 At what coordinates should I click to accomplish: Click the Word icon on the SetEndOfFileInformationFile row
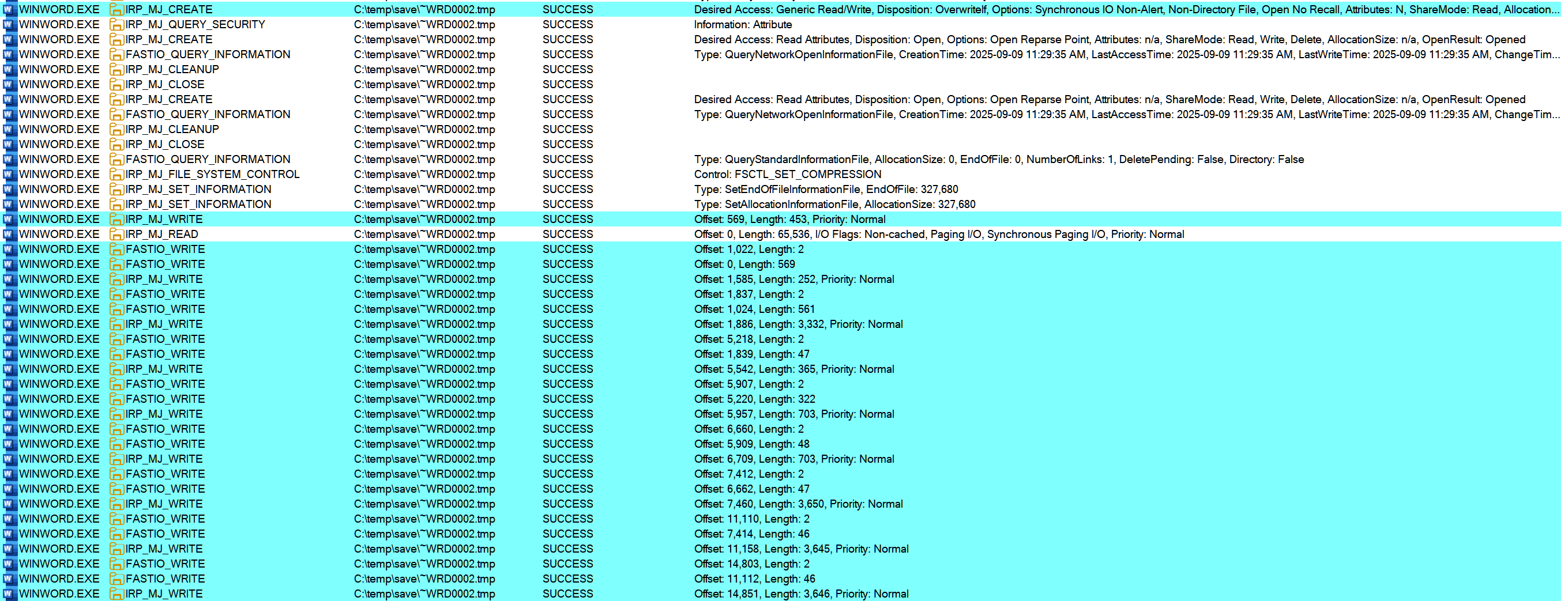click(x=9, y=189)
